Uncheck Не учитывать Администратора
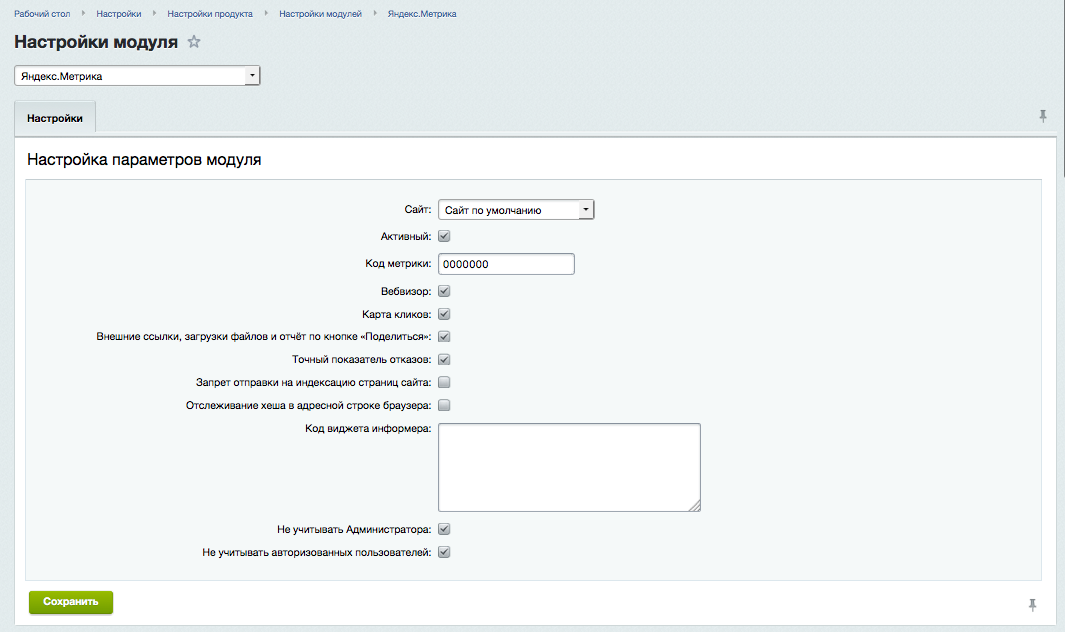The image size is (1065, 632). coord(445,529)
